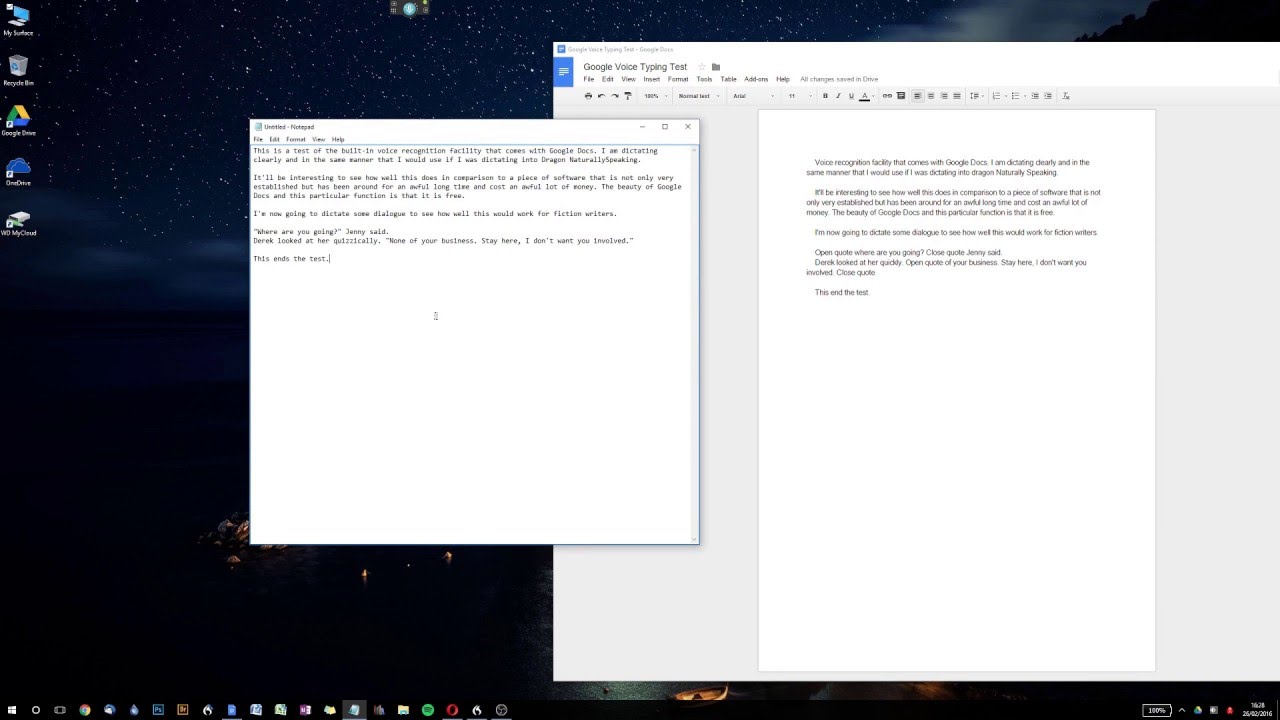This screenshot has width=1280, height=720.
Task: Open Adobe Bridge from the taskbar
Action: pyautogui.click(x=183, y=710)
